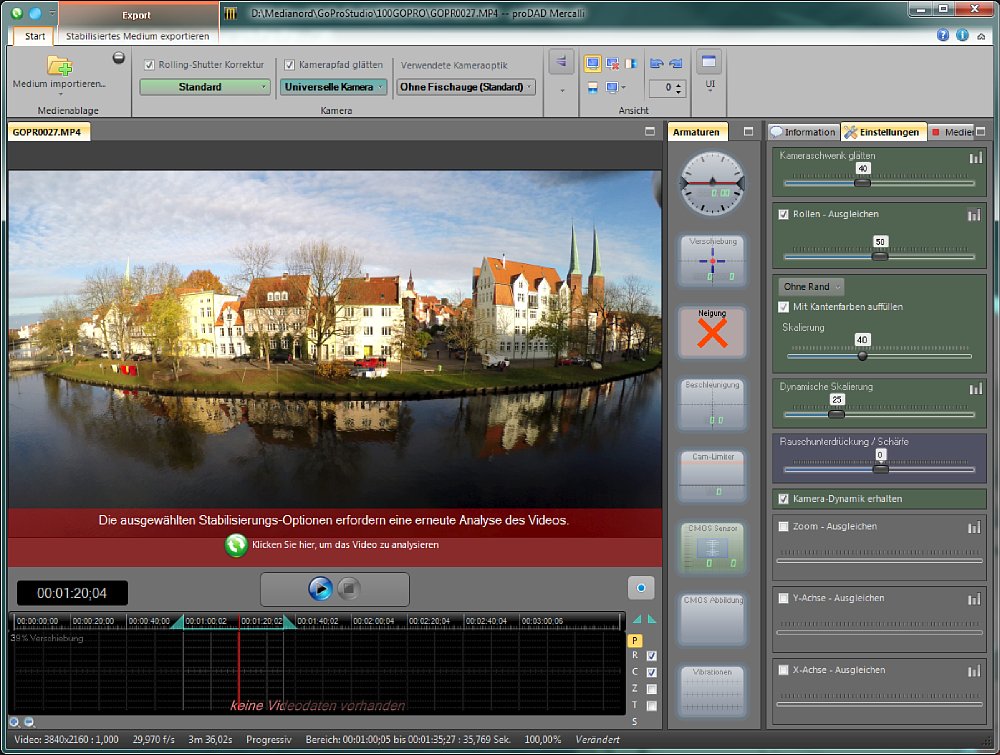
Task: Toggle the Rolling-Shutter Korrektur checkbox
Action: point(150,65)
